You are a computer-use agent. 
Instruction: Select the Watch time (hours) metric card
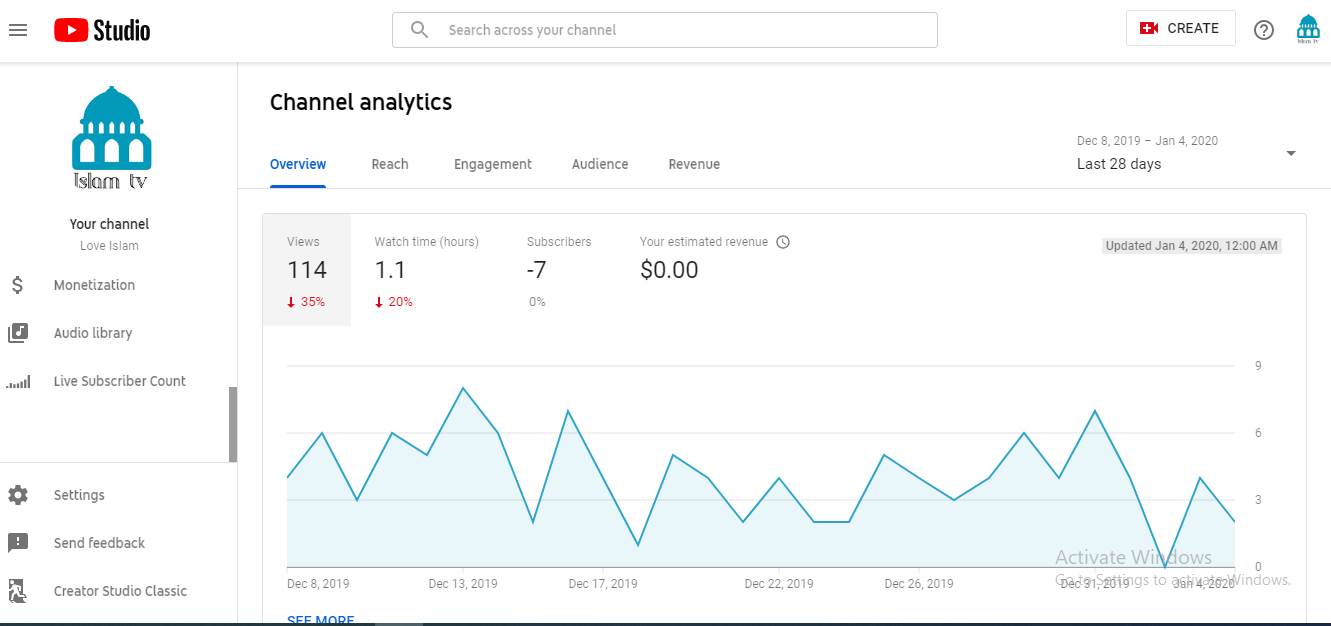(426, 270)
